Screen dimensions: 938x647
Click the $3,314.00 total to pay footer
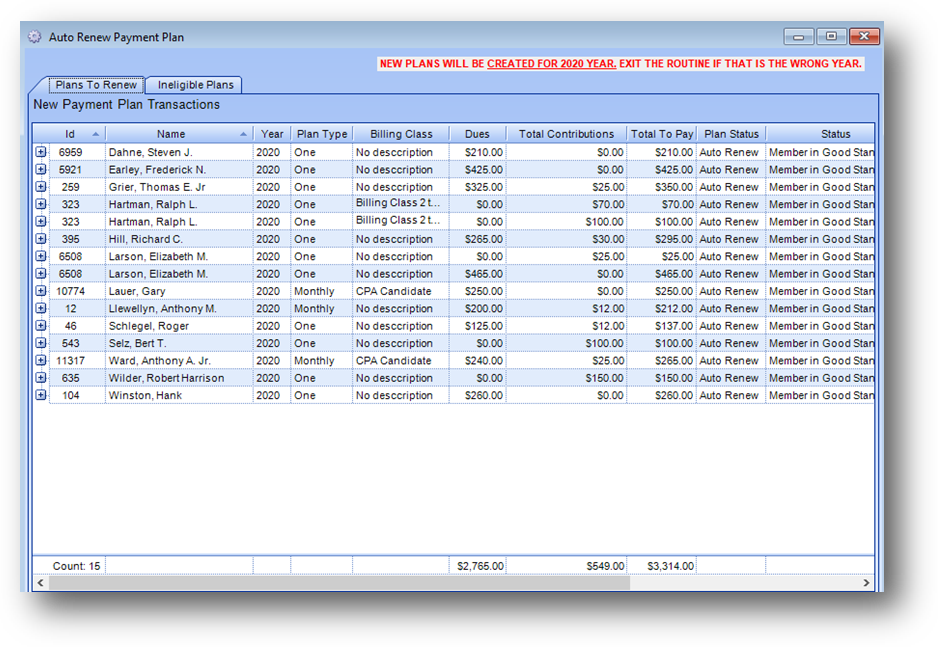(662, 566)
